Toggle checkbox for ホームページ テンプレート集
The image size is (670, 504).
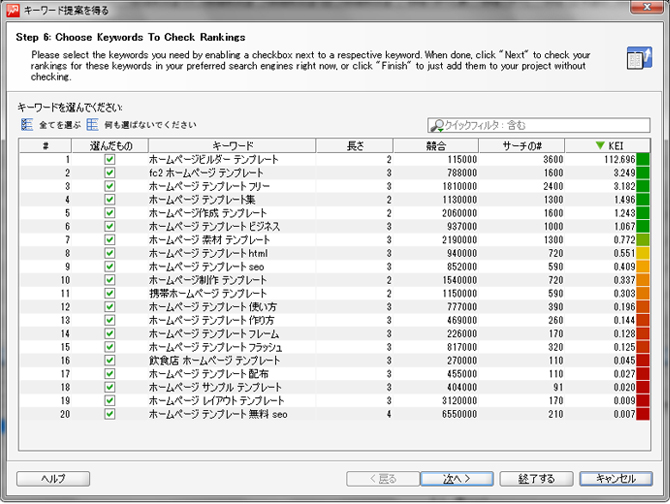(x=110, y=199)
